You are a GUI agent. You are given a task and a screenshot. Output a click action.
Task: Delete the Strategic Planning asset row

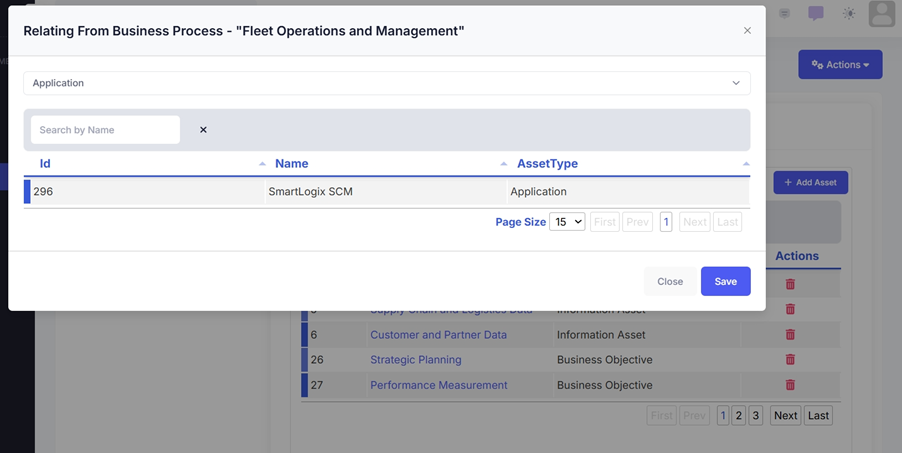point(790,360)
